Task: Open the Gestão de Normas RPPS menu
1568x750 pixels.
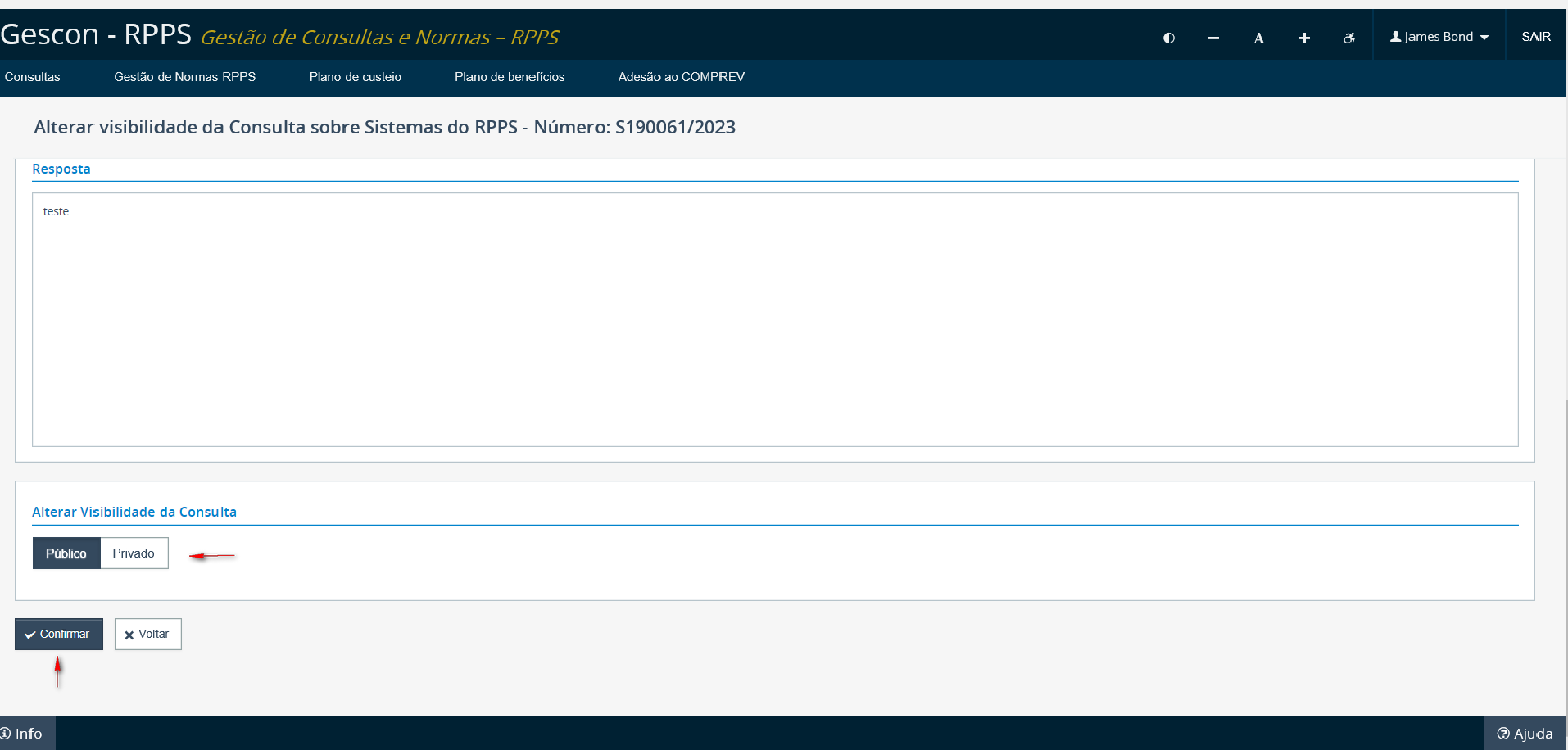Action: 184,77
